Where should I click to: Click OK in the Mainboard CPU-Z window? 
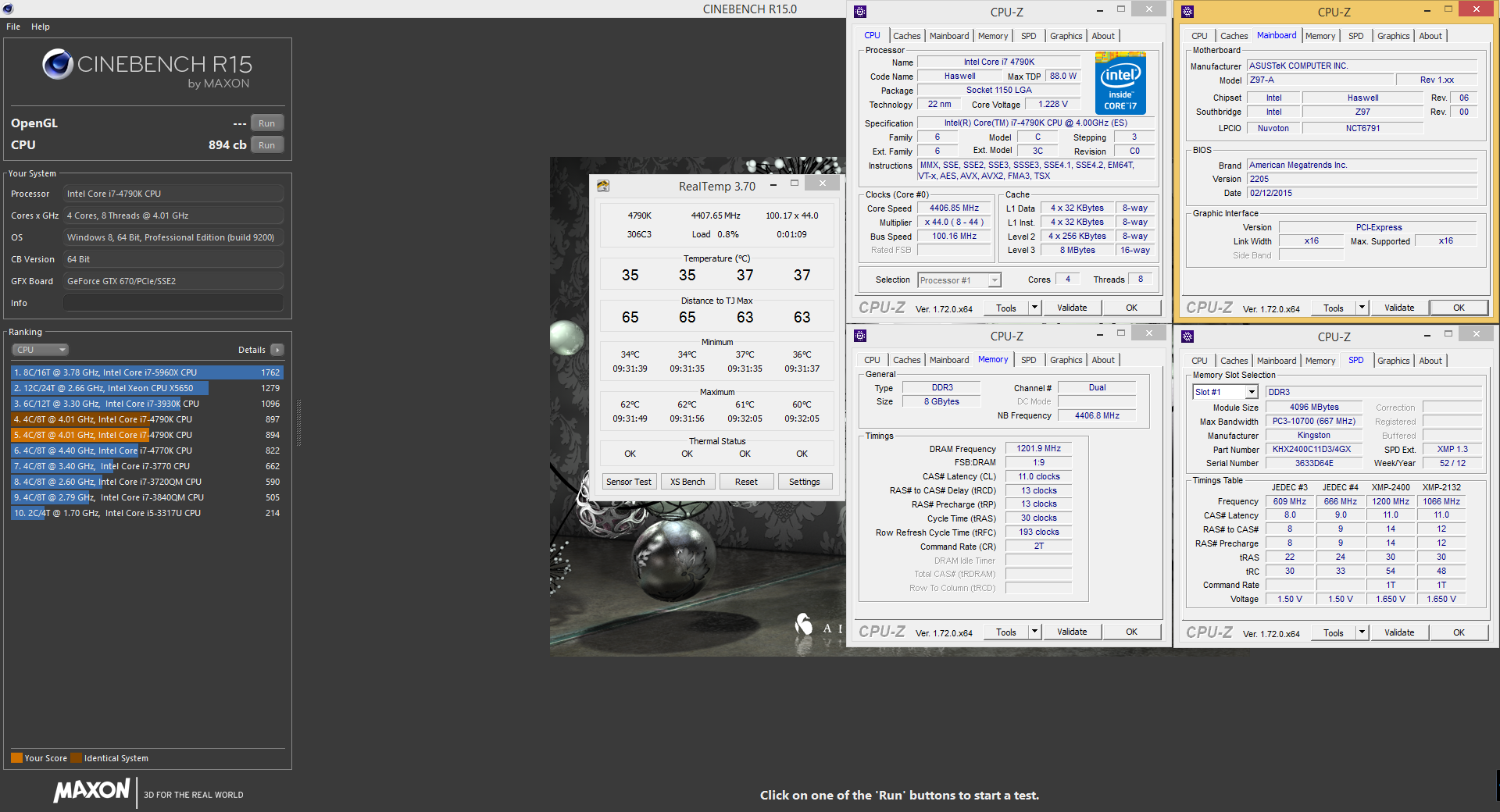[1459, 308]
